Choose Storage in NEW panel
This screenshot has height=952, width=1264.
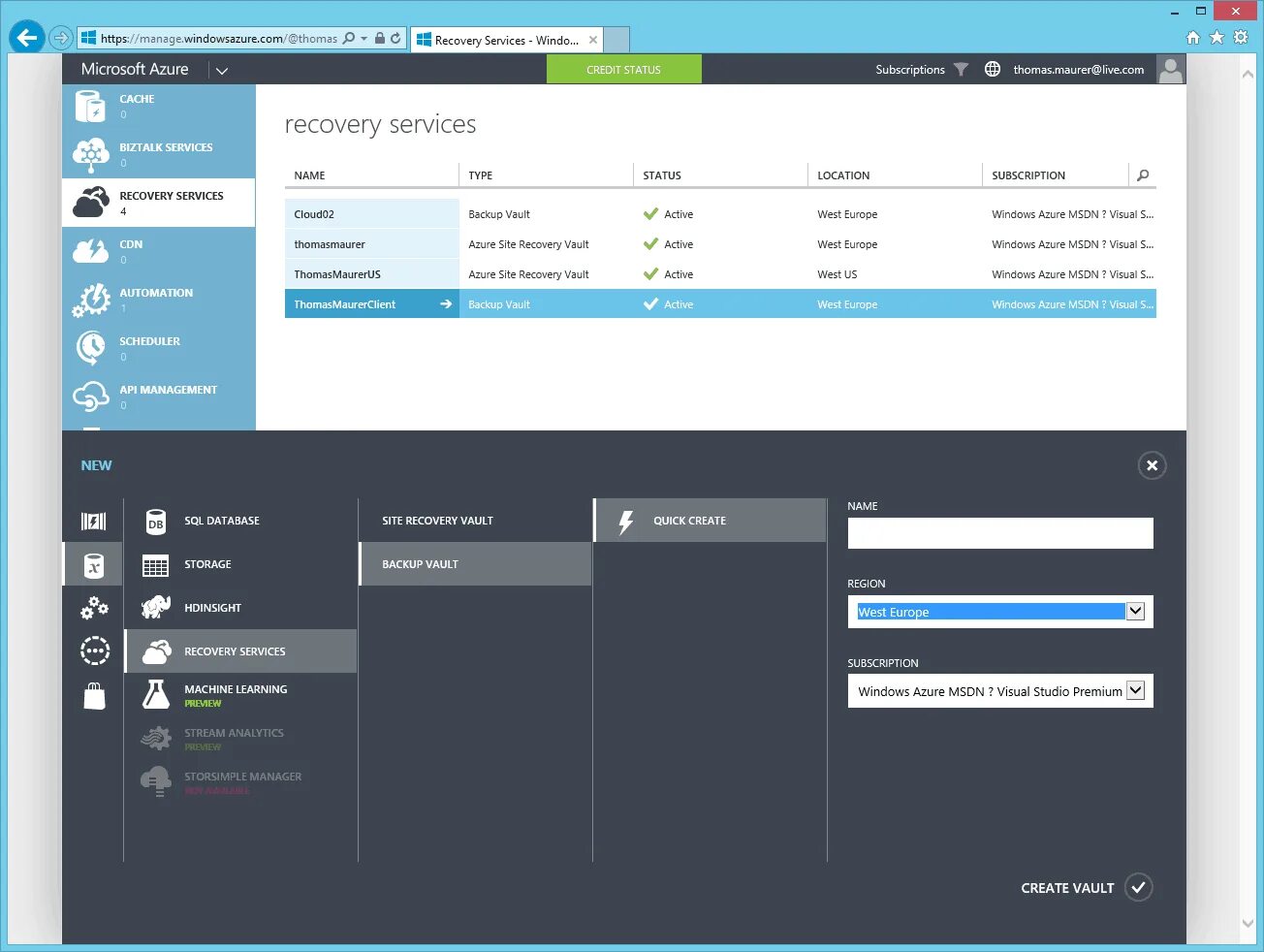241,564
